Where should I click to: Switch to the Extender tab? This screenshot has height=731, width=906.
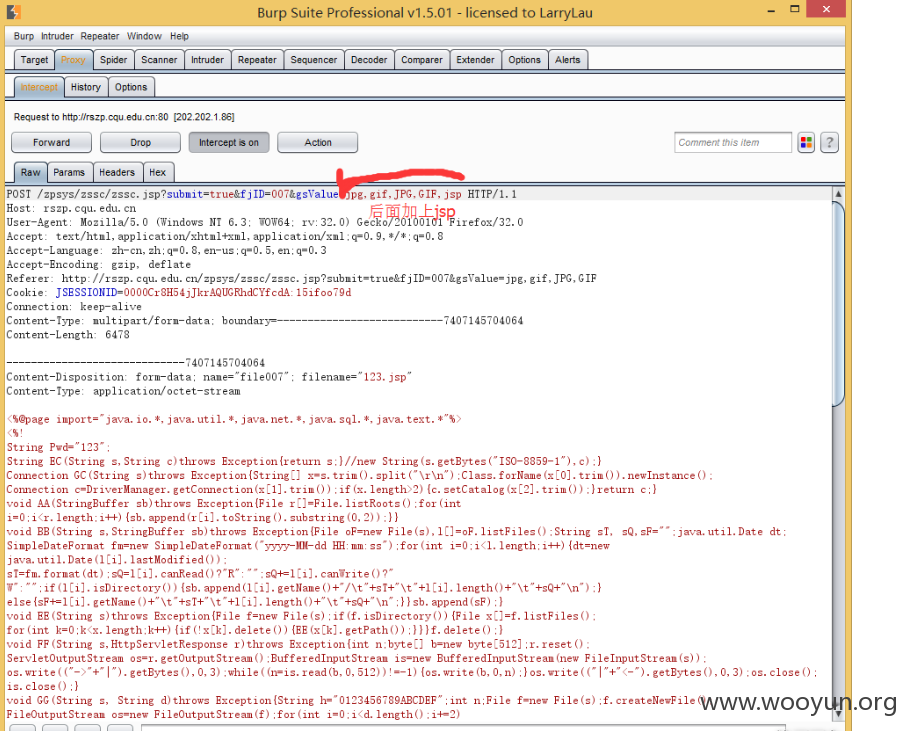pos(475,60)
